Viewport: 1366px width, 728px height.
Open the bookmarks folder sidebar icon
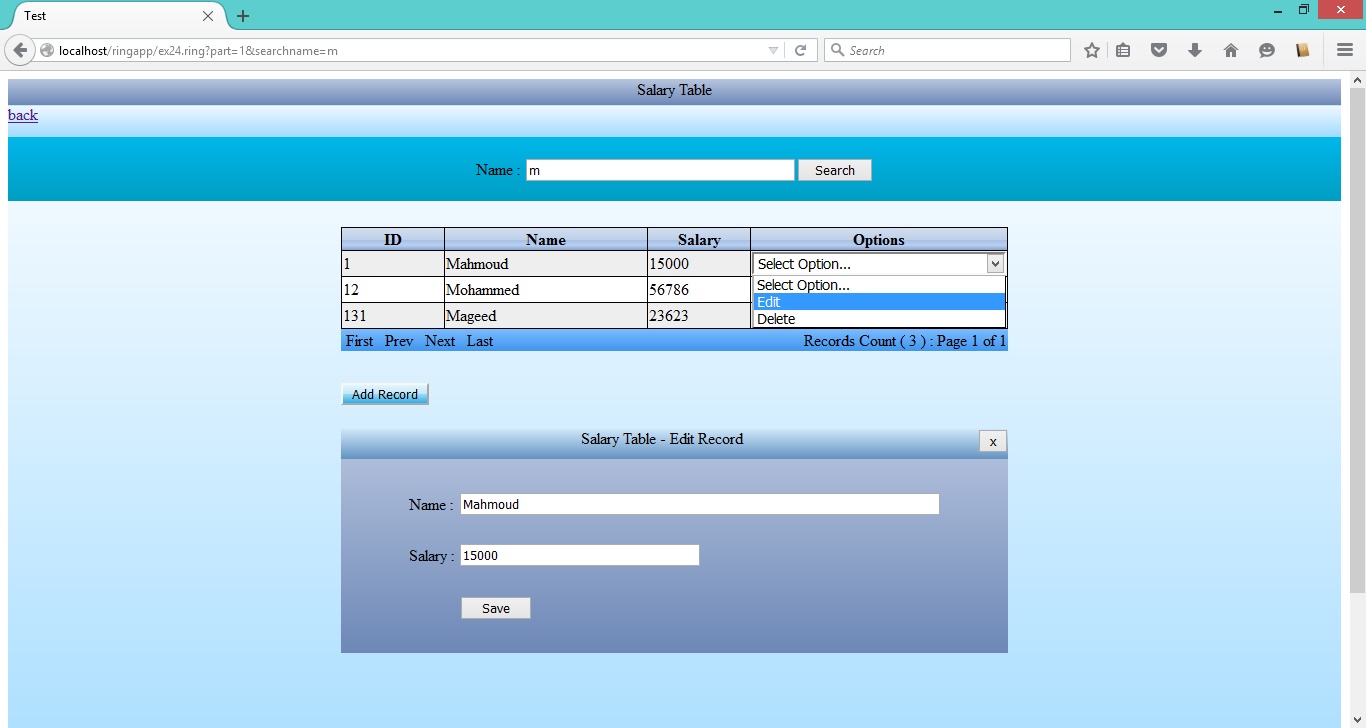click(x=1302, y=49)
